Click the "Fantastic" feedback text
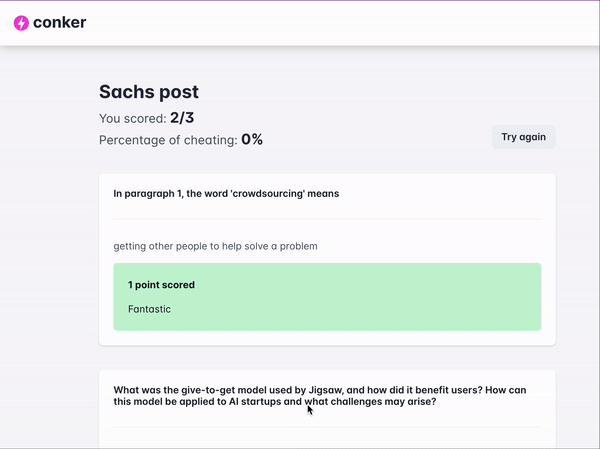Screen dimensions: 600x449 coord(149,309)
